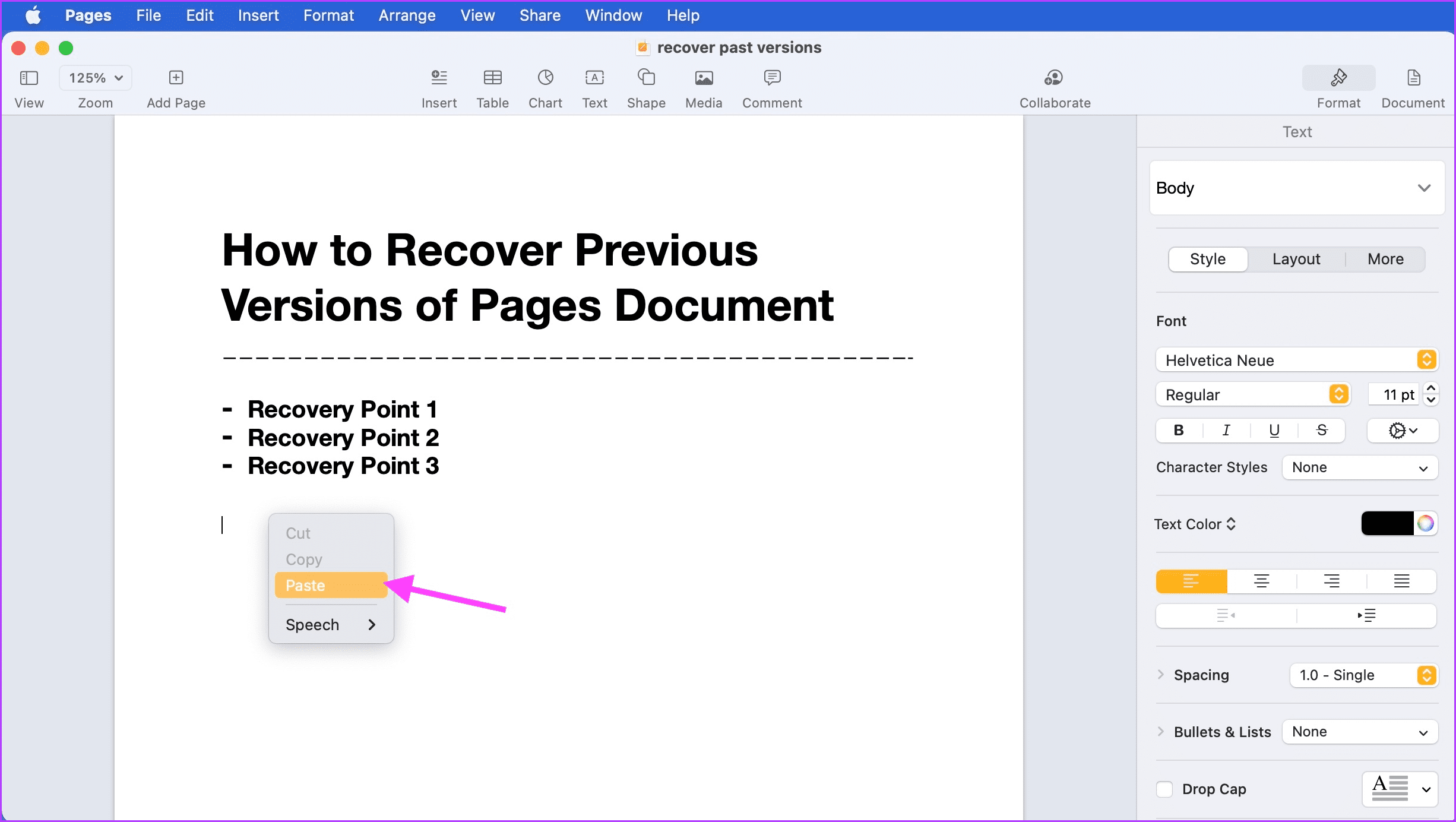Open the 125% Zoom dropdown
Image resolution: width=1456 pixels, height=822 pixels.
coord(95,78)
